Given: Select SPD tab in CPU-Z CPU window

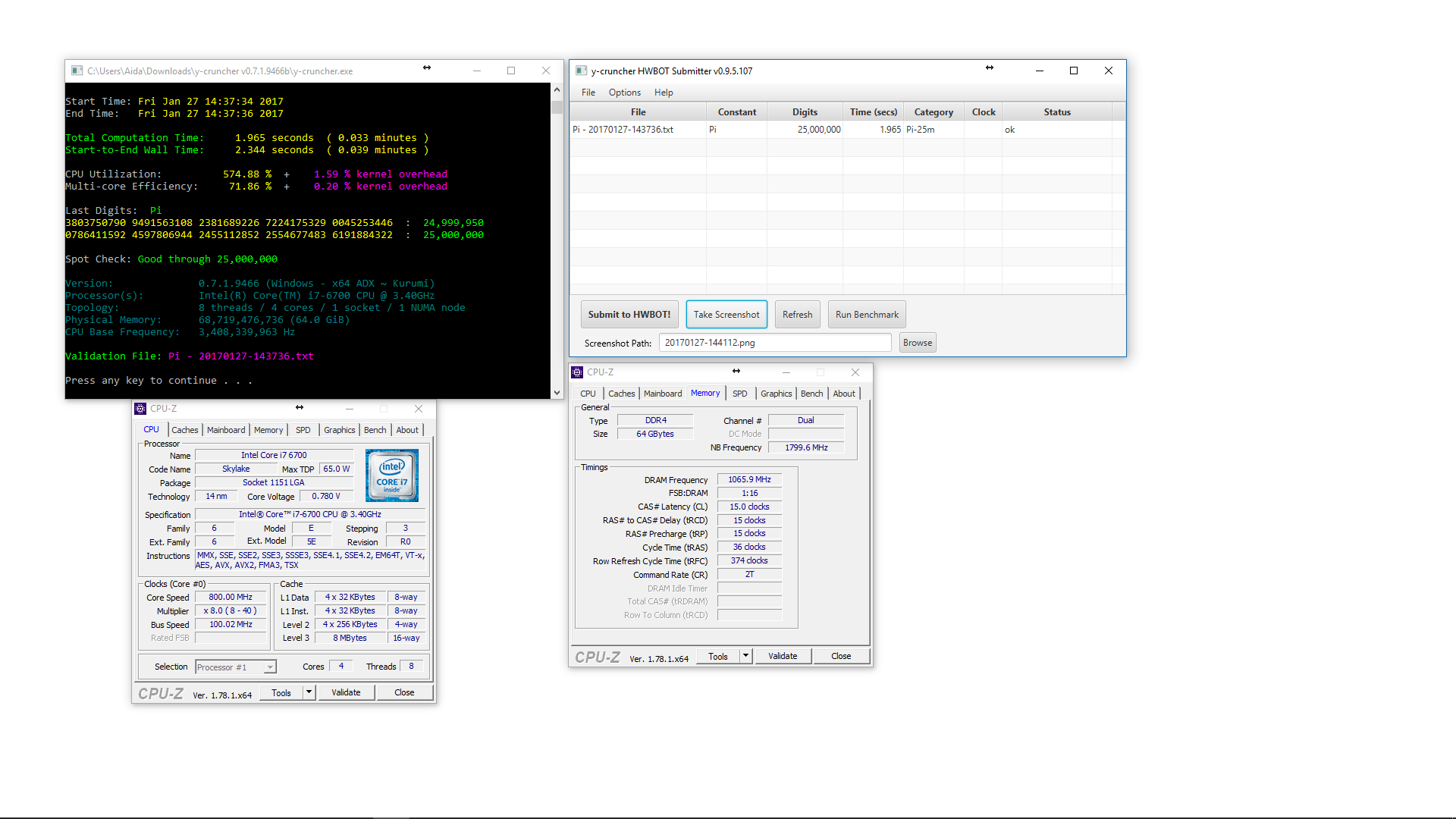Looking at the screenshot, I should click(303, 430).
